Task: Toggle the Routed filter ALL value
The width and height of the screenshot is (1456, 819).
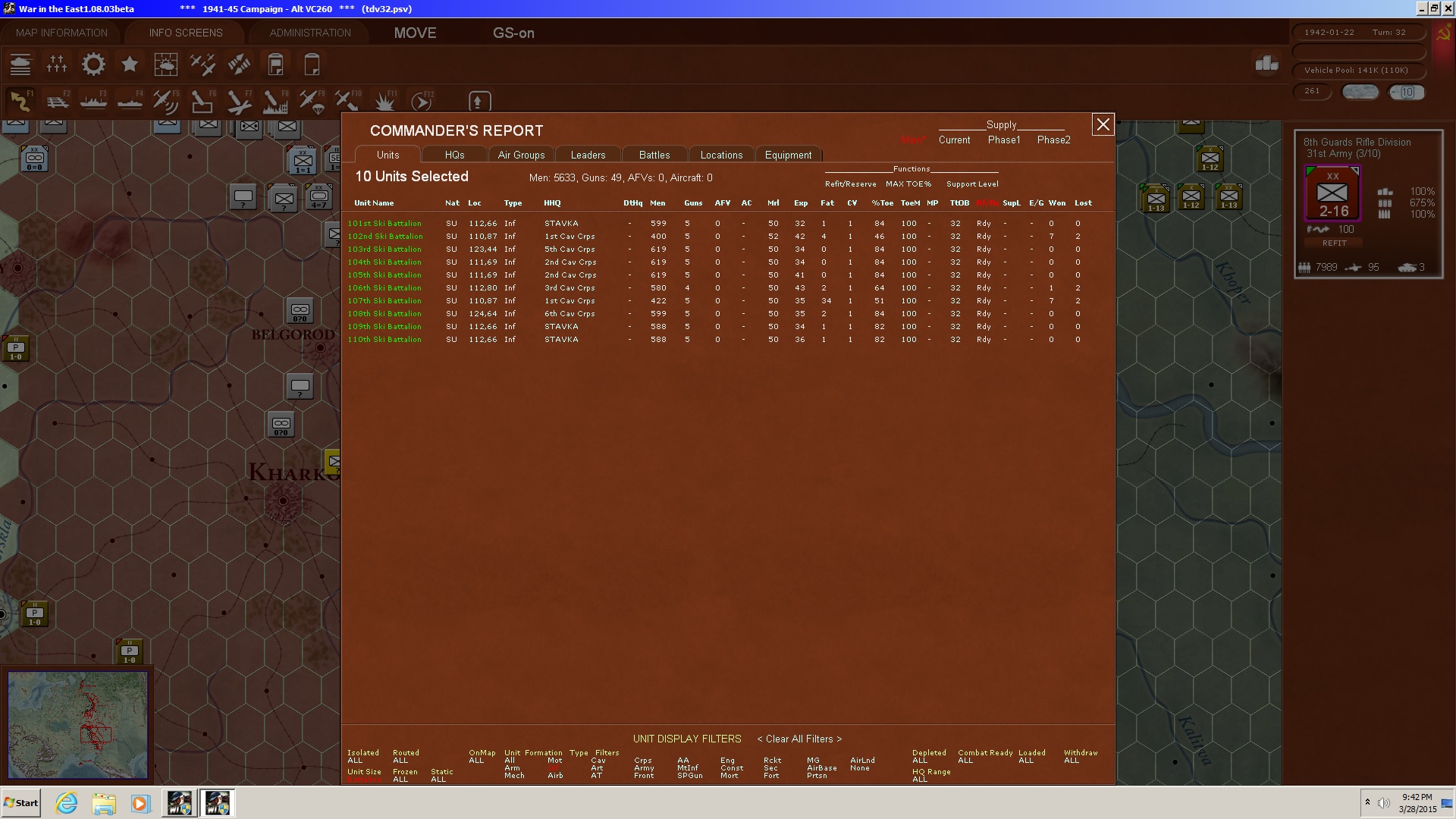Action: [400, 761]
